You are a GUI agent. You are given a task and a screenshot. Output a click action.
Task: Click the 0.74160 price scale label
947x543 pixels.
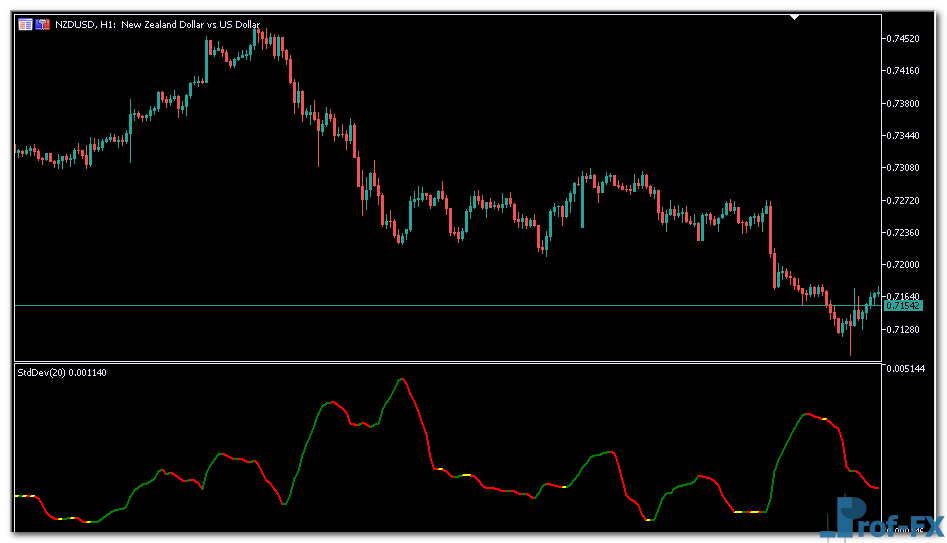903,71
